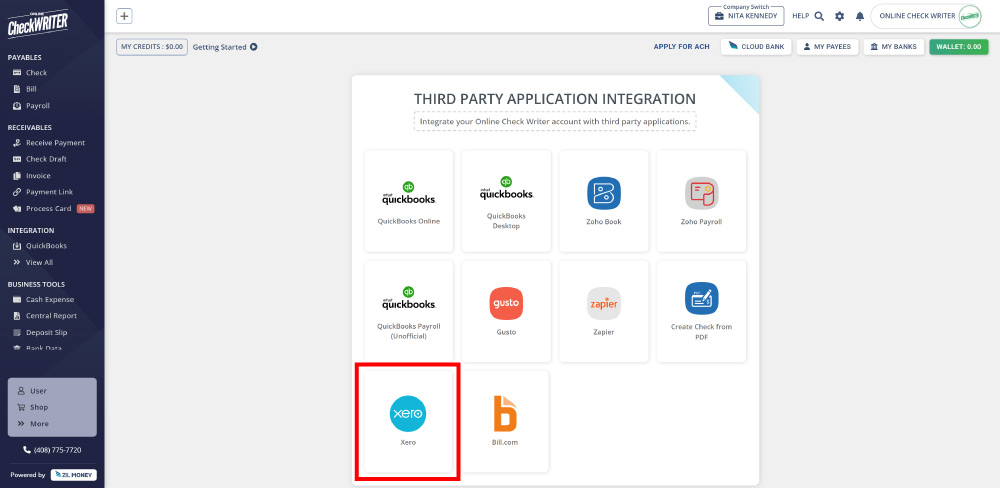The height and width of the screenshot is (488, 1000).
Task: Play the Getting Started video
Action: click(x=254, y=47)
